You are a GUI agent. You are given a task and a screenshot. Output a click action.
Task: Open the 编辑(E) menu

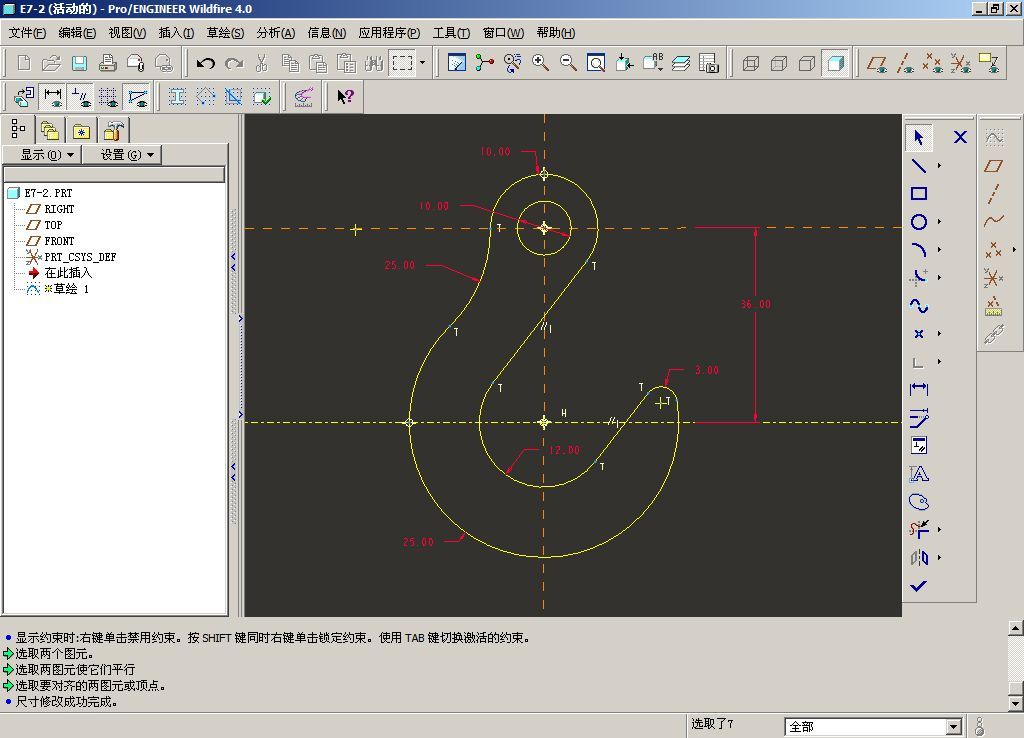click(77, 33)
